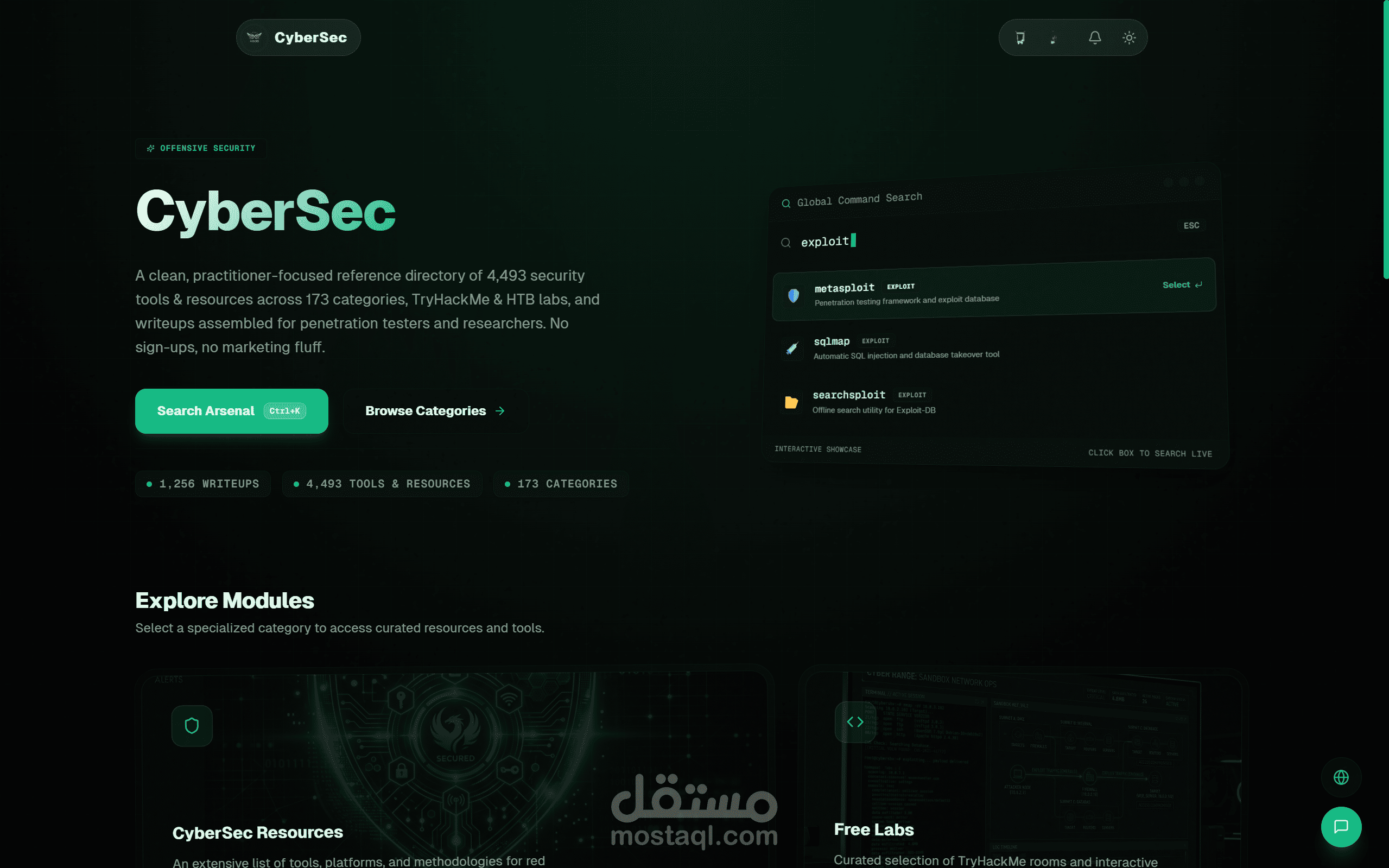Click the '173 CATEGORIES' stat chip
The width and height of the screenshot is (1389, 868).
[561, 484]
